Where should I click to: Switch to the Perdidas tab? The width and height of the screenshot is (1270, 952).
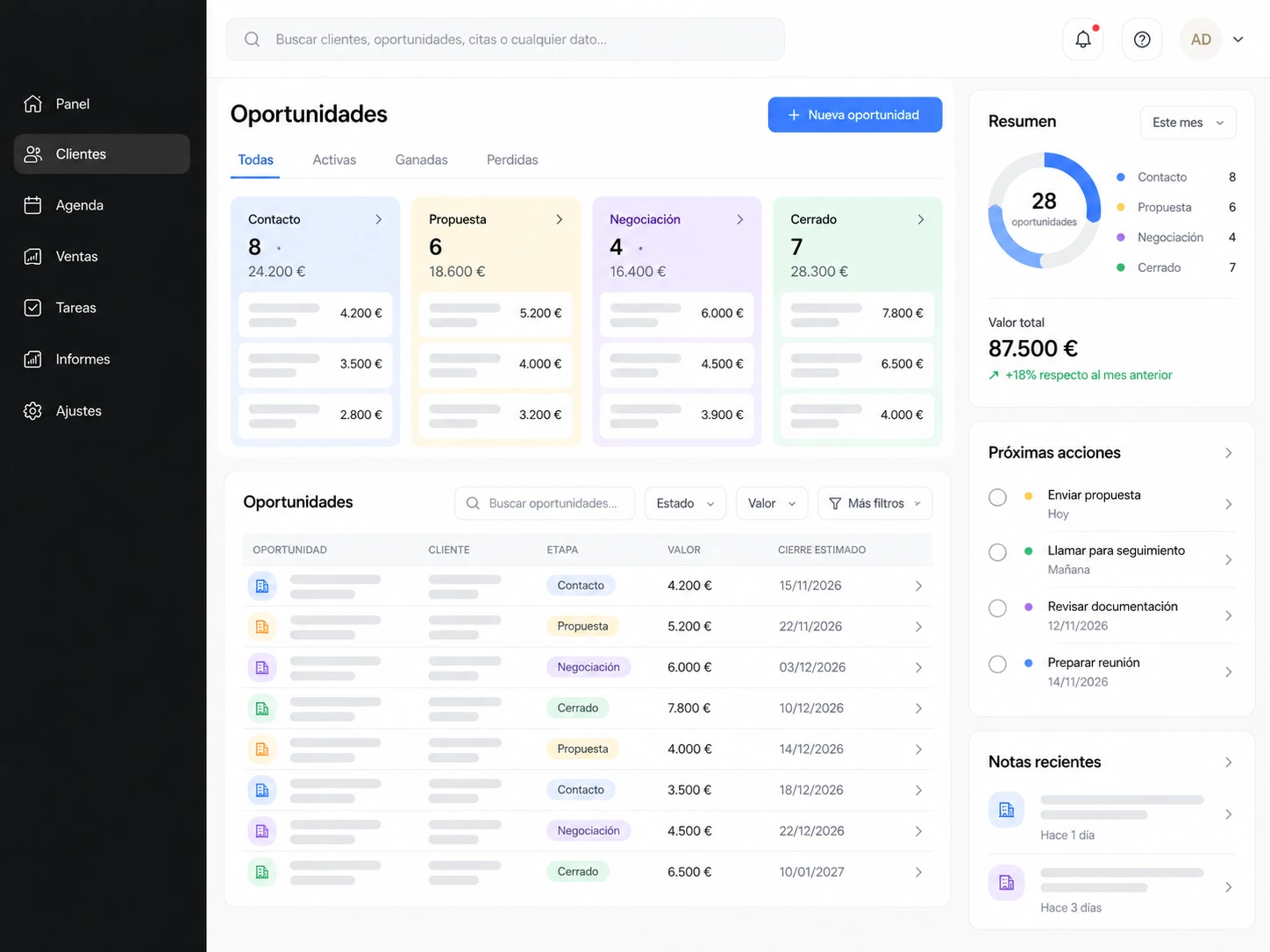[512, 160]
